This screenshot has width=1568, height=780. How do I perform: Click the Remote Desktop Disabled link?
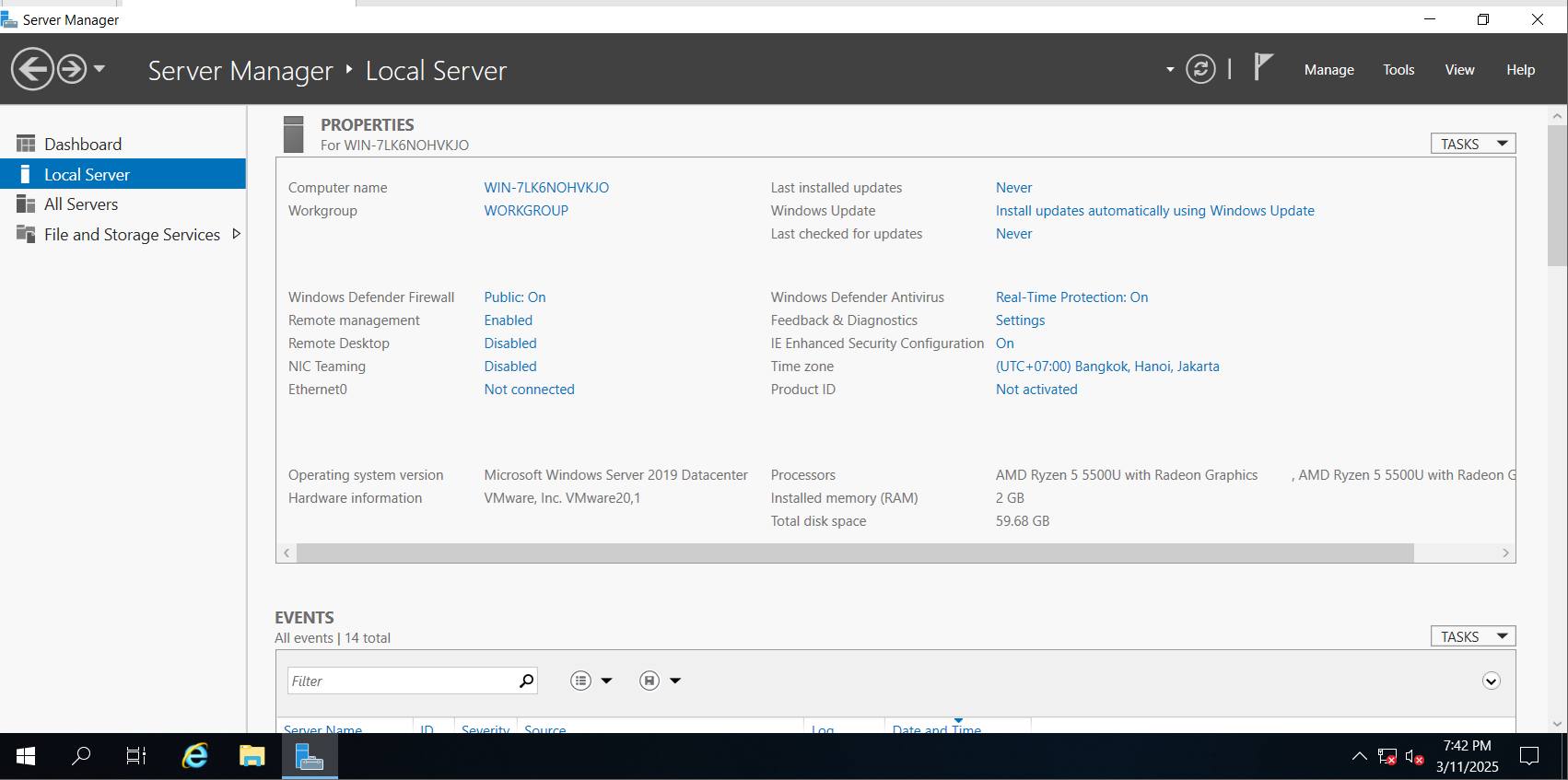pos(510,343)
